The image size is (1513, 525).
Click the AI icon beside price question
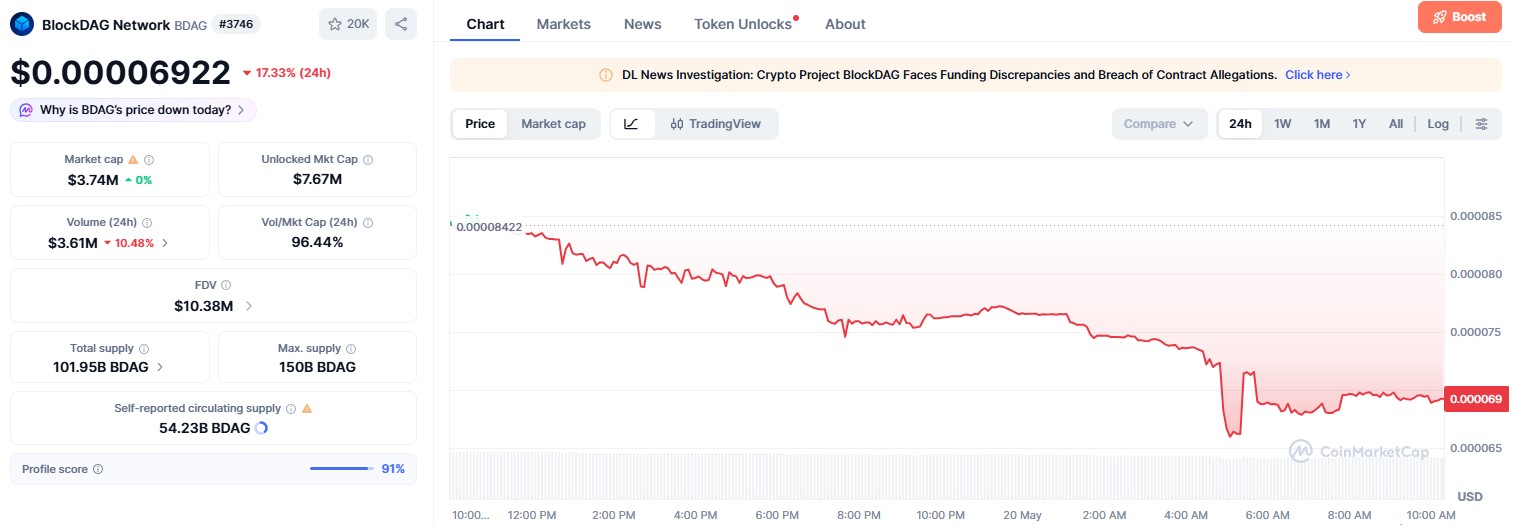26,110
